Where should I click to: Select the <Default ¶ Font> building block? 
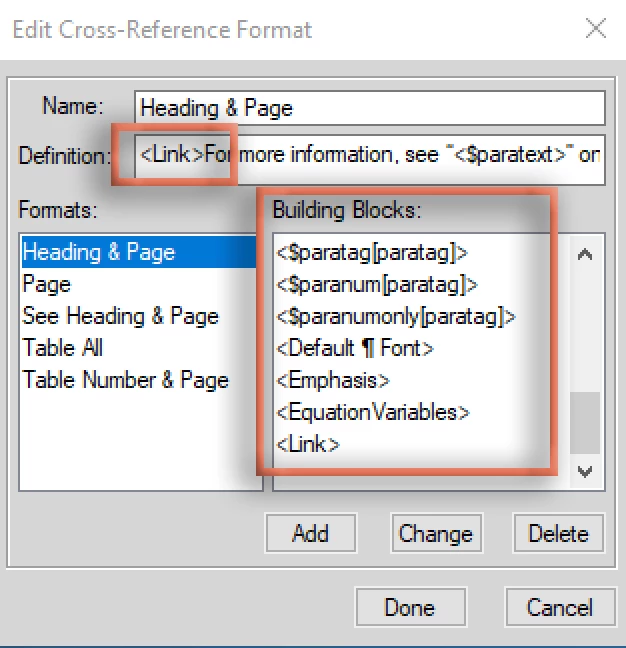(x=355, y=348)
